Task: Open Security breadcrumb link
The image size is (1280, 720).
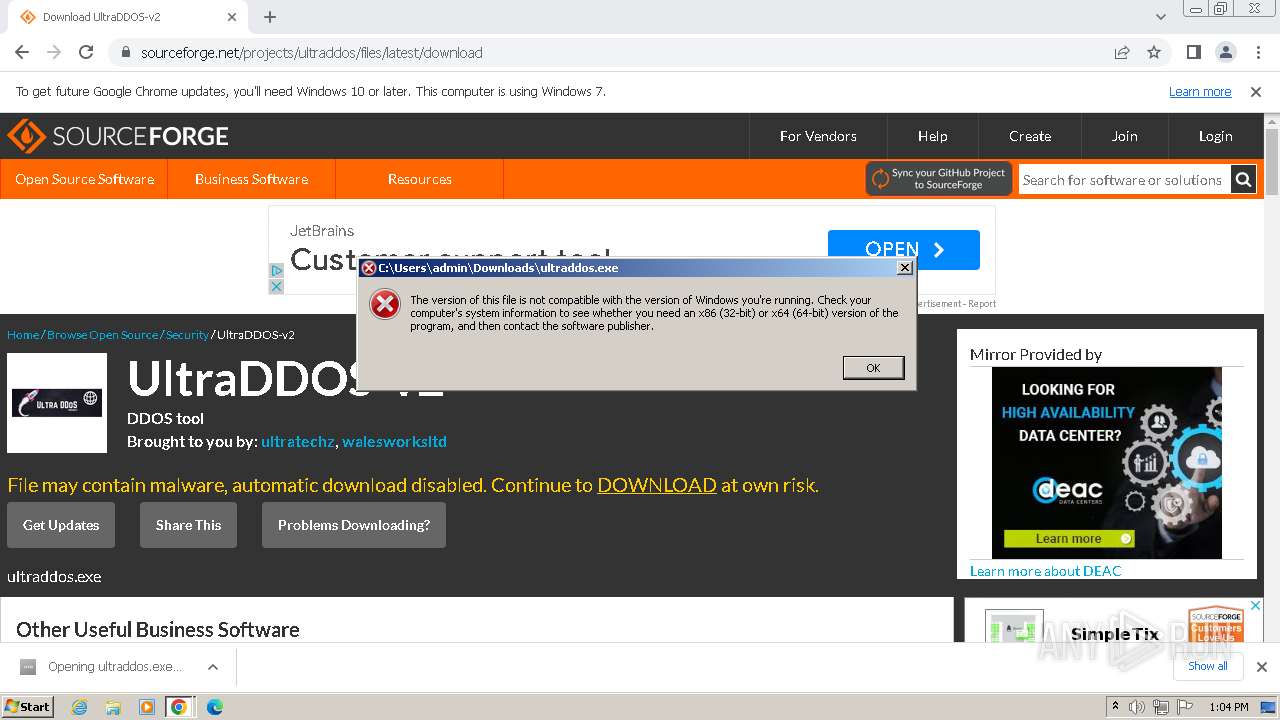Action: pos(187,335)
